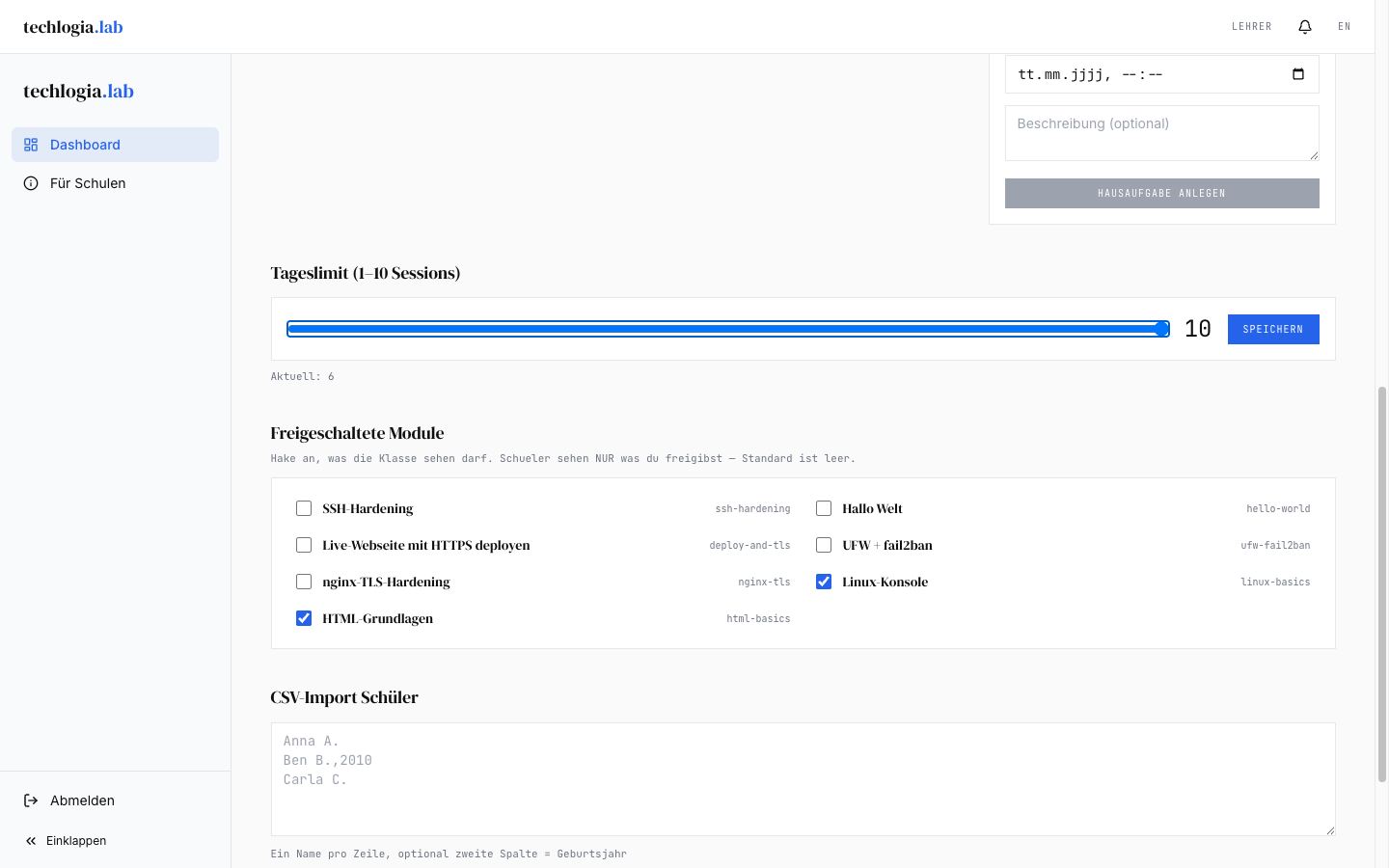Click the Tageslimit slider track

pyautogui.click(x=728, y=329)
